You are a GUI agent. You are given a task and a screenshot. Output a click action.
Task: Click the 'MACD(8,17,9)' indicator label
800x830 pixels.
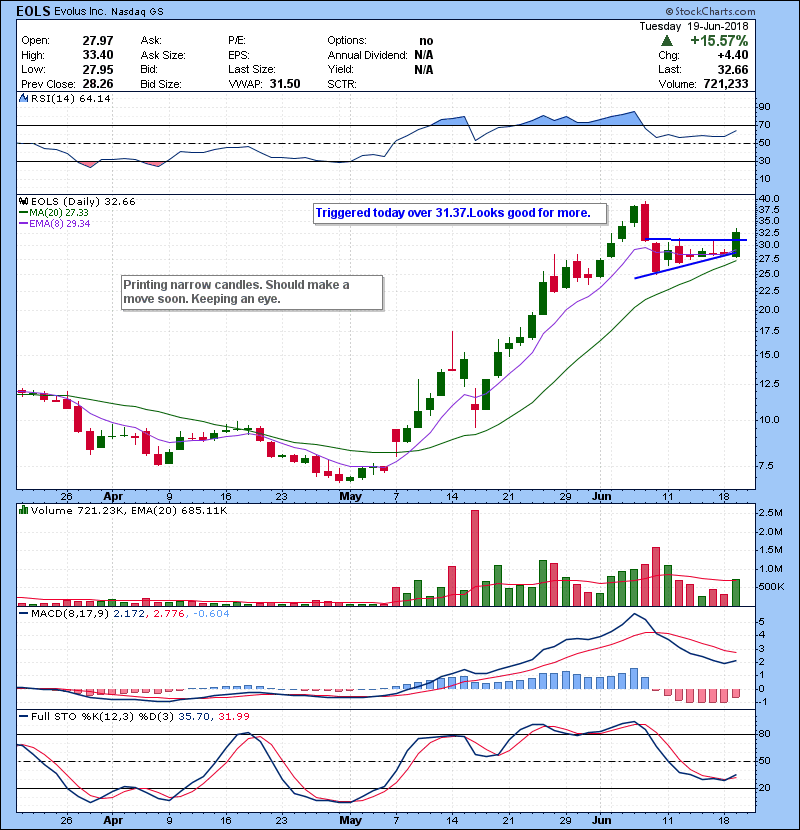[70, 614]
